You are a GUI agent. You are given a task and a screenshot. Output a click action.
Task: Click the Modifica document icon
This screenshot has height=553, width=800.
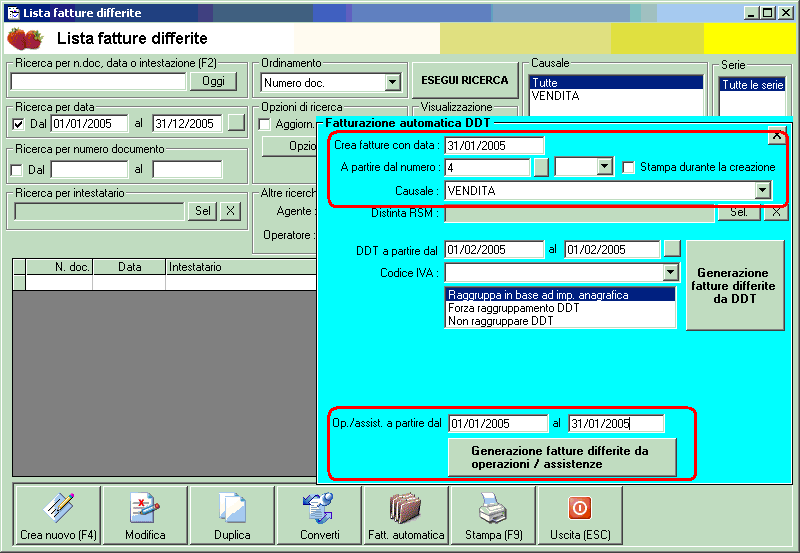tap(144, 508)
